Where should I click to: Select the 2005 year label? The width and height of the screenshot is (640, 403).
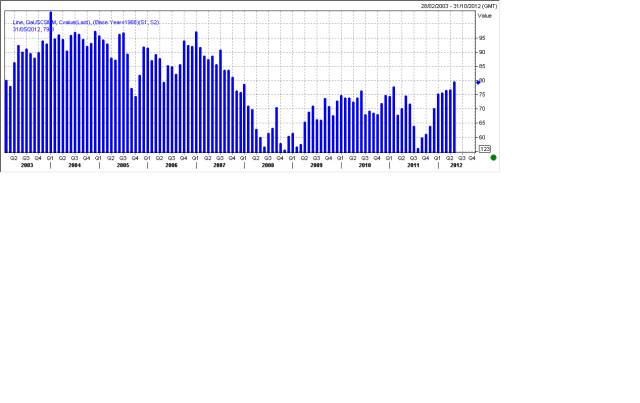pyautogui.click(x=122, y=165)
